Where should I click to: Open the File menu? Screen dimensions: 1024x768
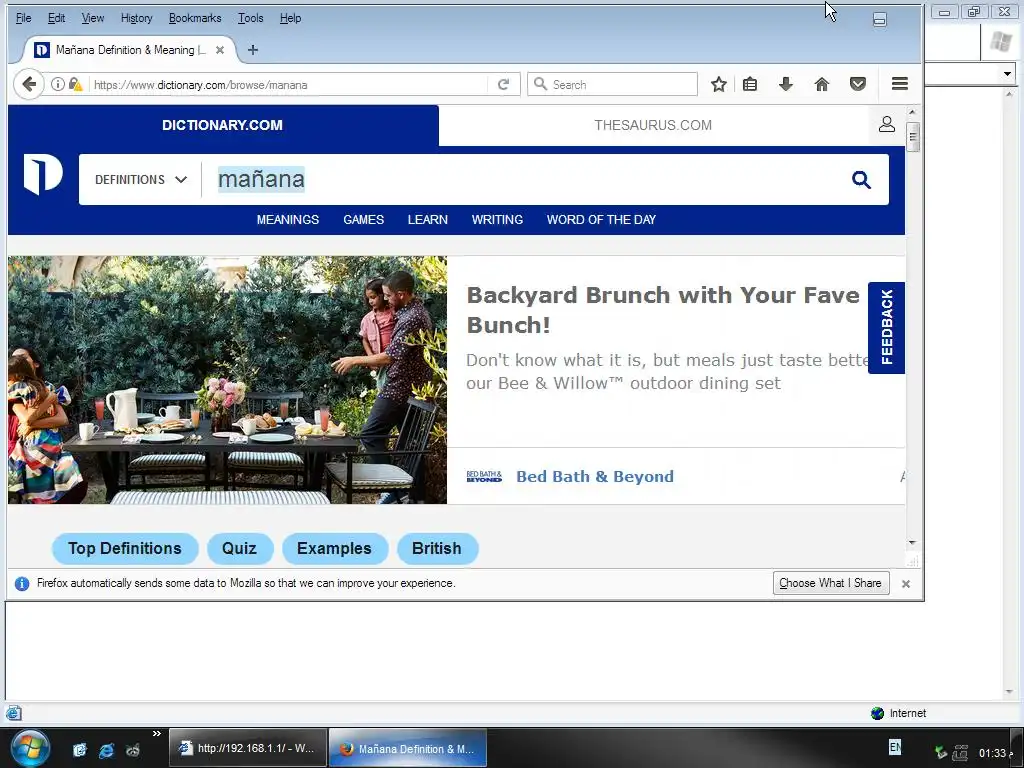click(x=24, y=18)
